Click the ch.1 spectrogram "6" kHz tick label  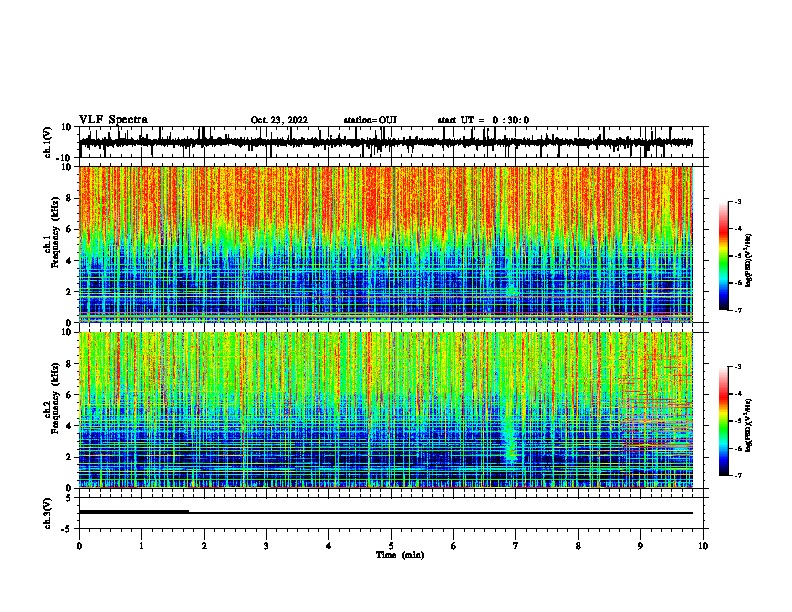pyautogui.click(x=69, y=229)
